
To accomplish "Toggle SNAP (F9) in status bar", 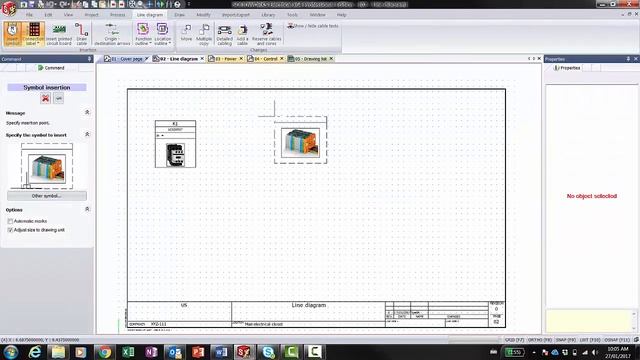I will point(565,340).
